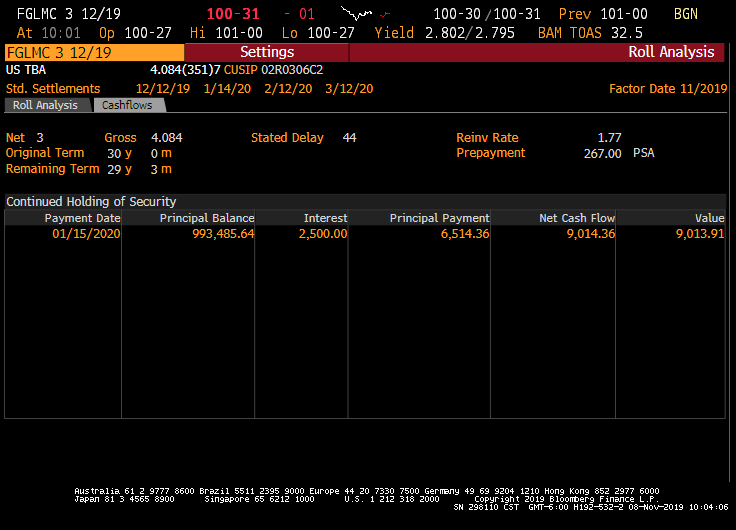Click the PSA prepayment type
Screen dimensions: 736x530
(x=644, y=153)
